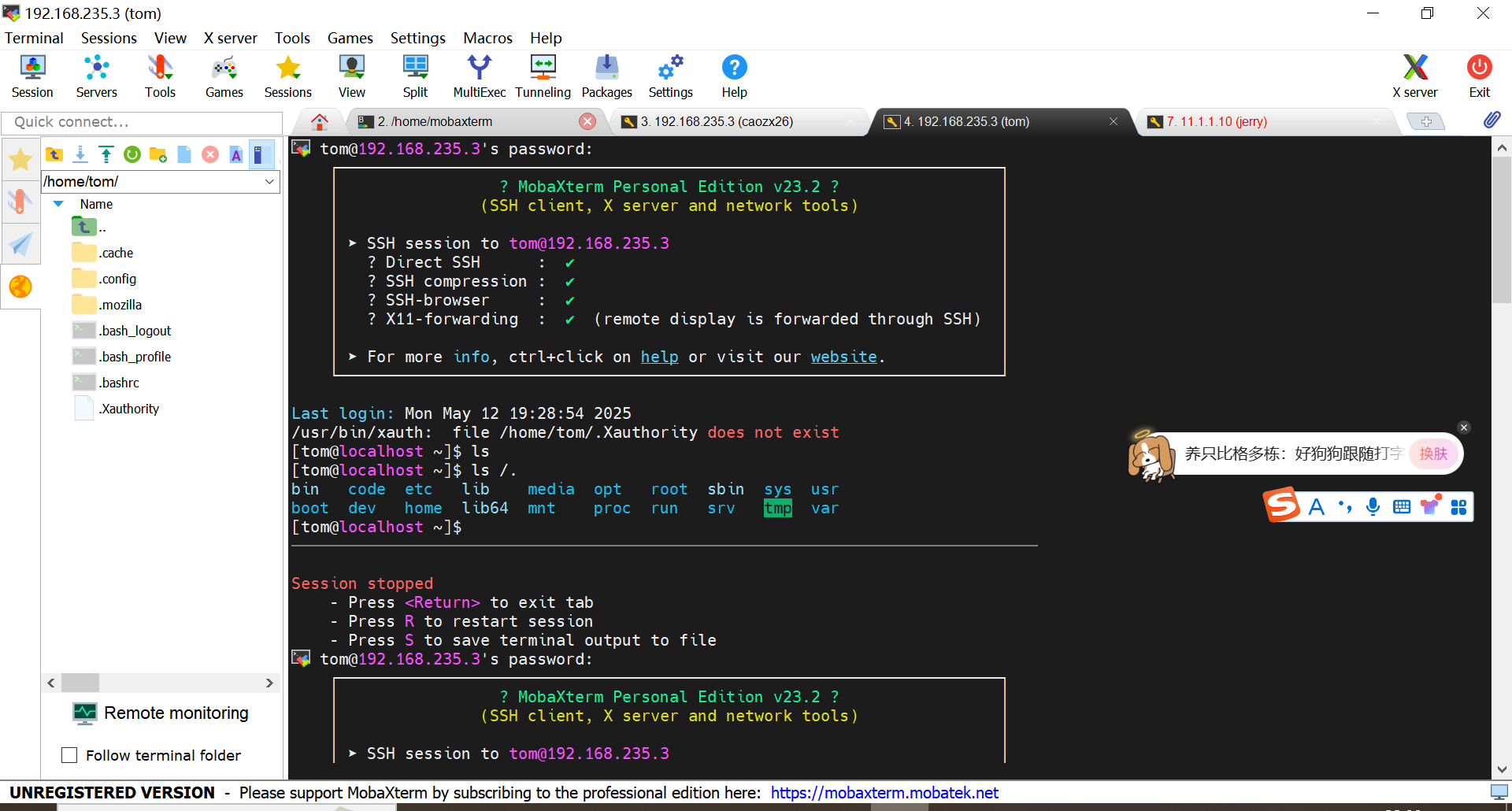1512x811 pixels.
Task: Open the Sessions star sidebar tab
Action: (20, 160)
